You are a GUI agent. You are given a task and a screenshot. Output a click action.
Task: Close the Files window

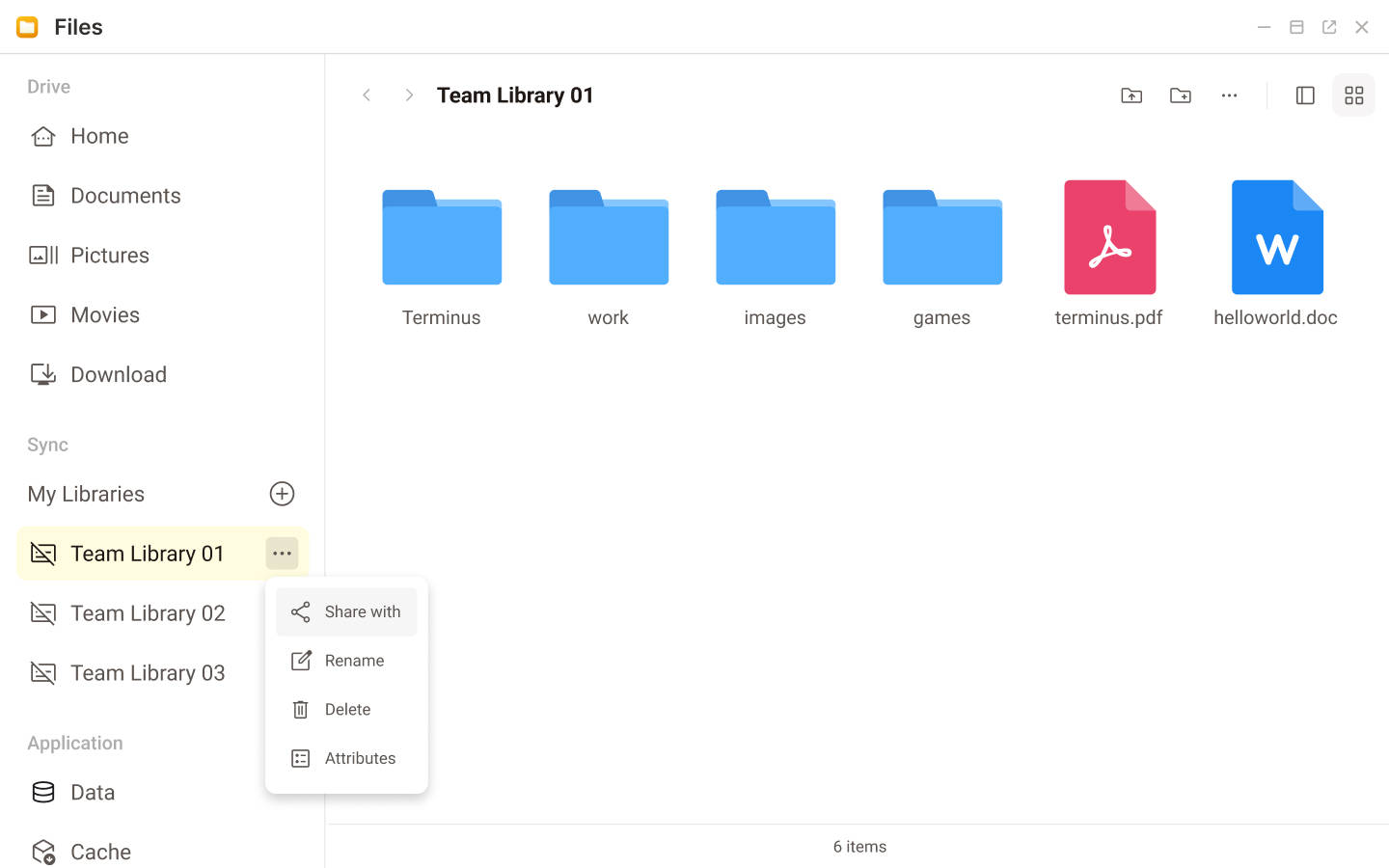(x=1362, y=27)
